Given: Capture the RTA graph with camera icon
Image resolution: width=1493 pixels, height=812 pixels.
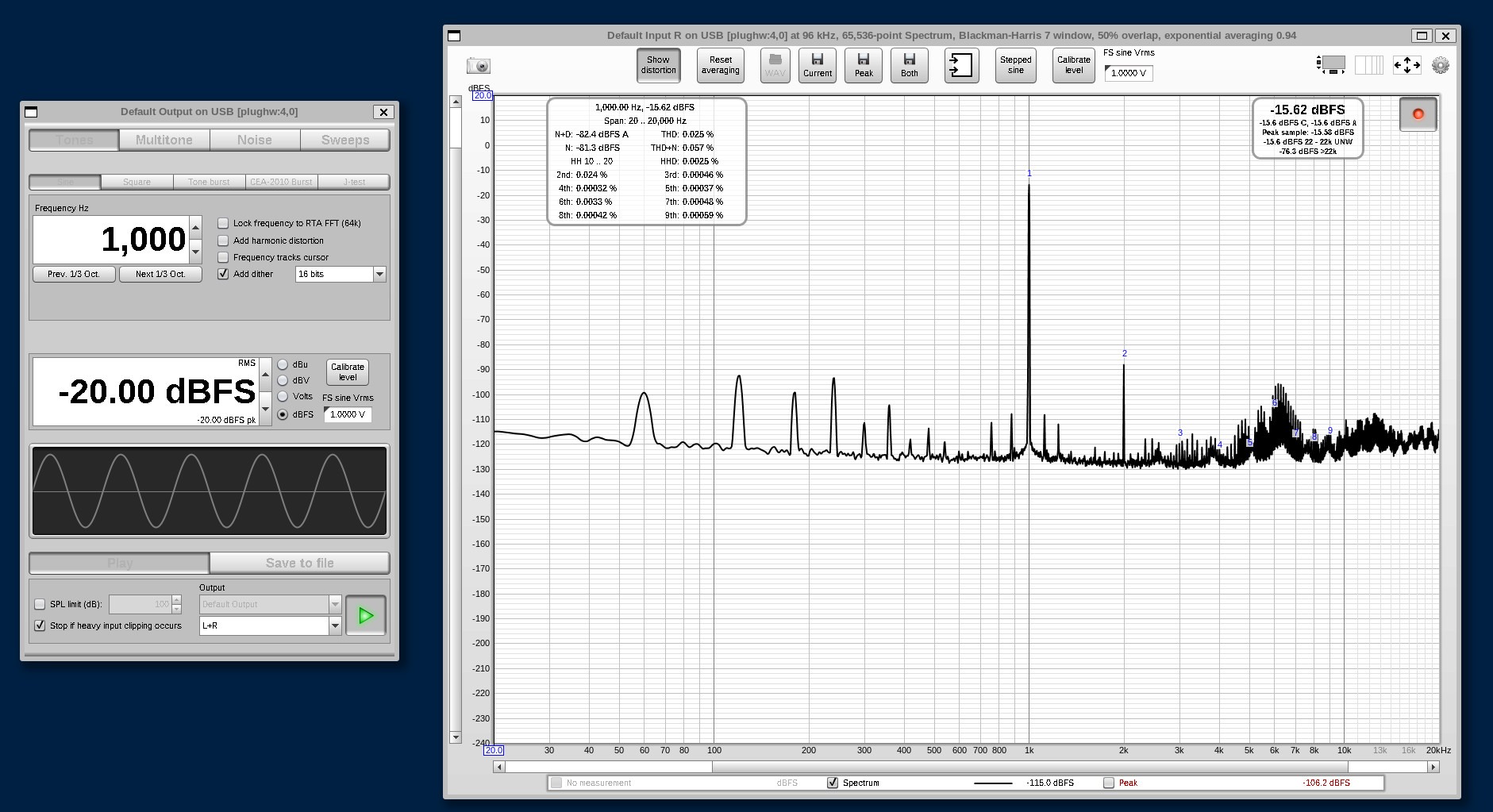Looking at the screenshot, I should 479,66.
